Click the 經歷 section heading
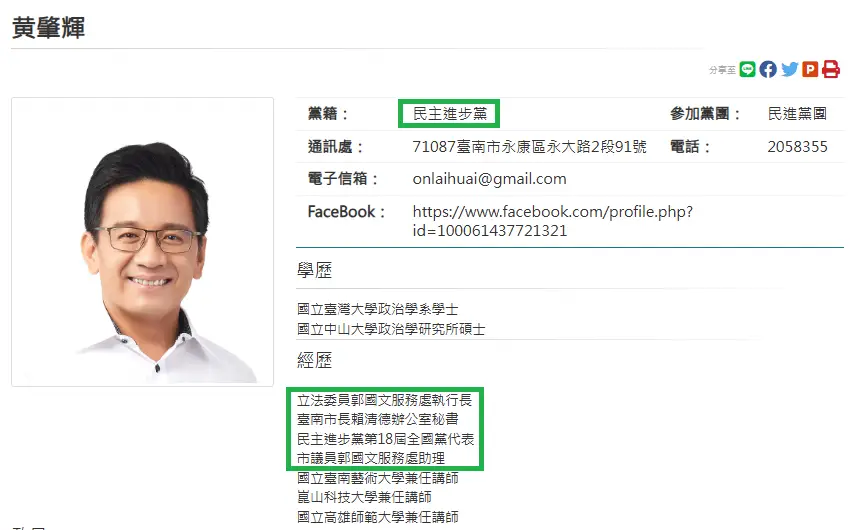 tap(314, 360)
